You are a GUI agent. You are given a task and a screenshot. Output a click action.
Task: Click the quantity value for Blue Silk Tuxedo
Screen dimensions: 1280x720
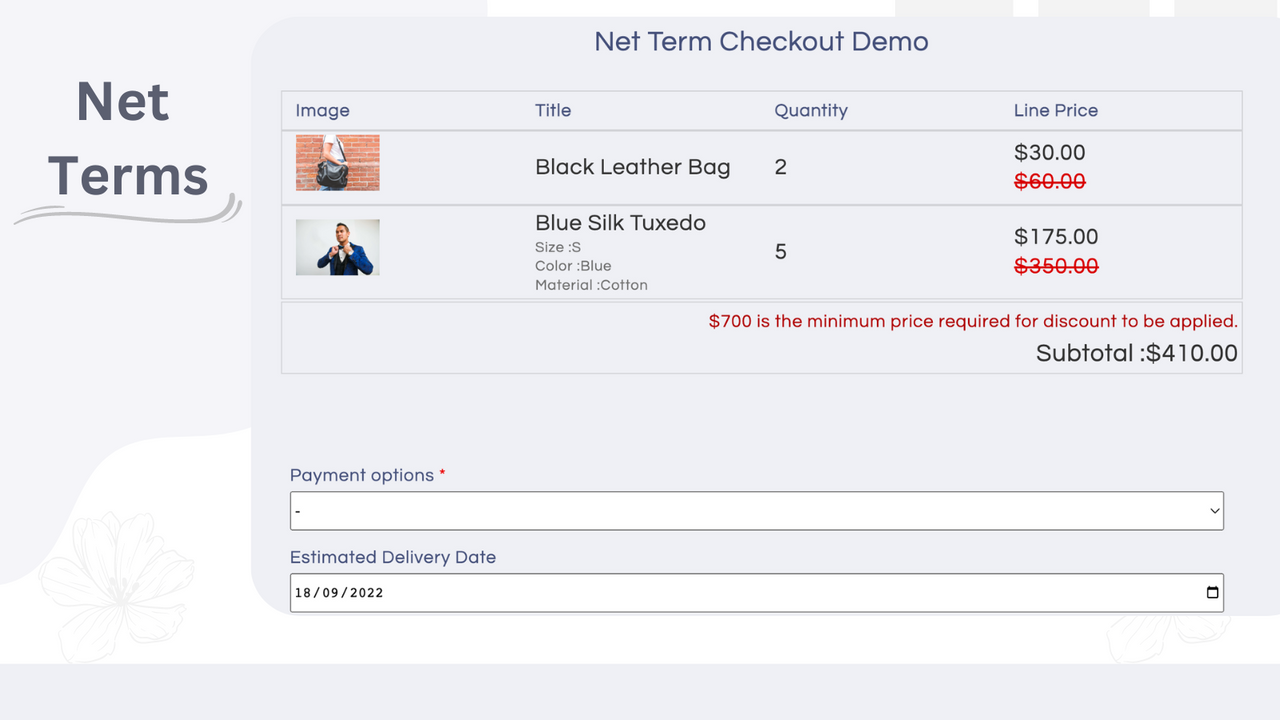(x=781, y=252)
